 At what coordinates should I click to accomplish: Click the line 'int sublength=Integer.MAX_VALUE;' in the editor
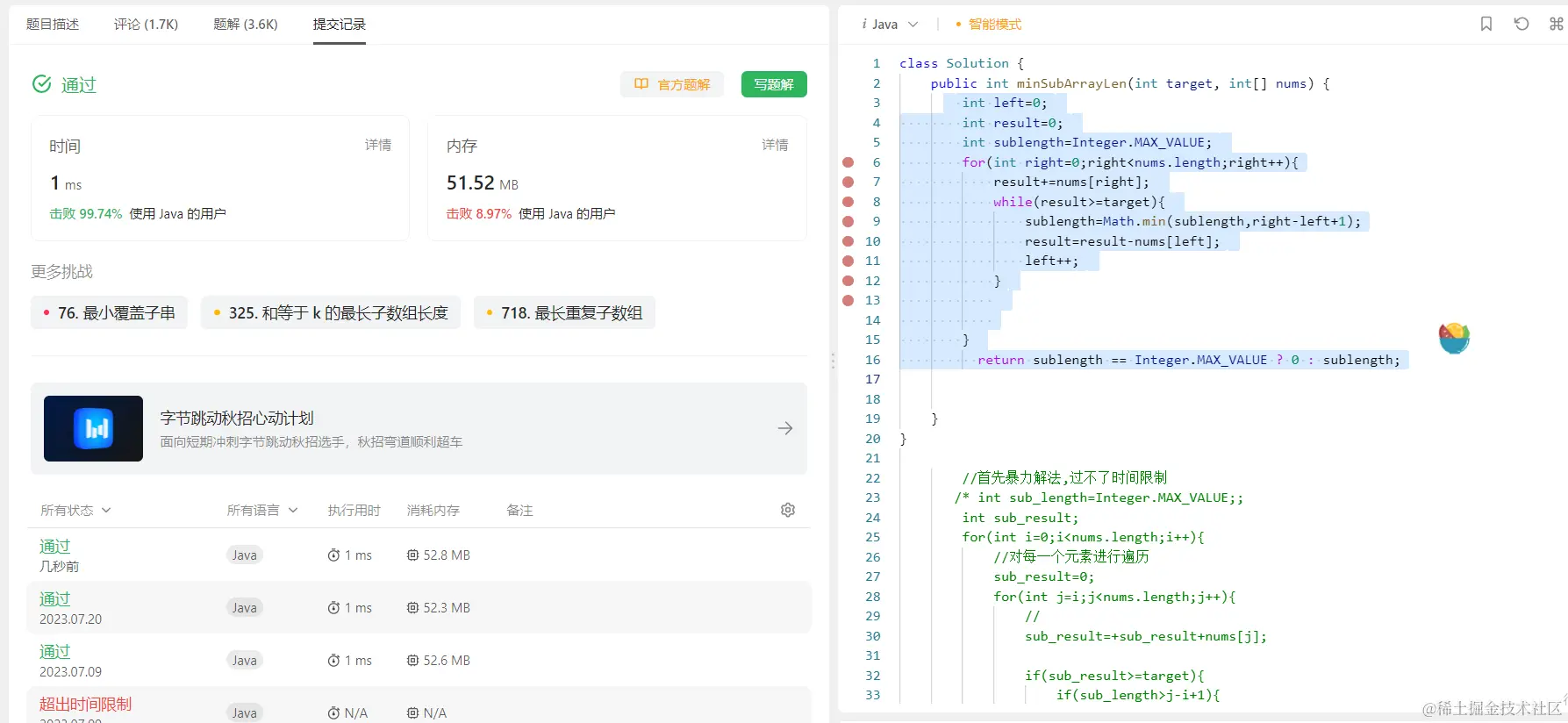[x=1086, y=142]
